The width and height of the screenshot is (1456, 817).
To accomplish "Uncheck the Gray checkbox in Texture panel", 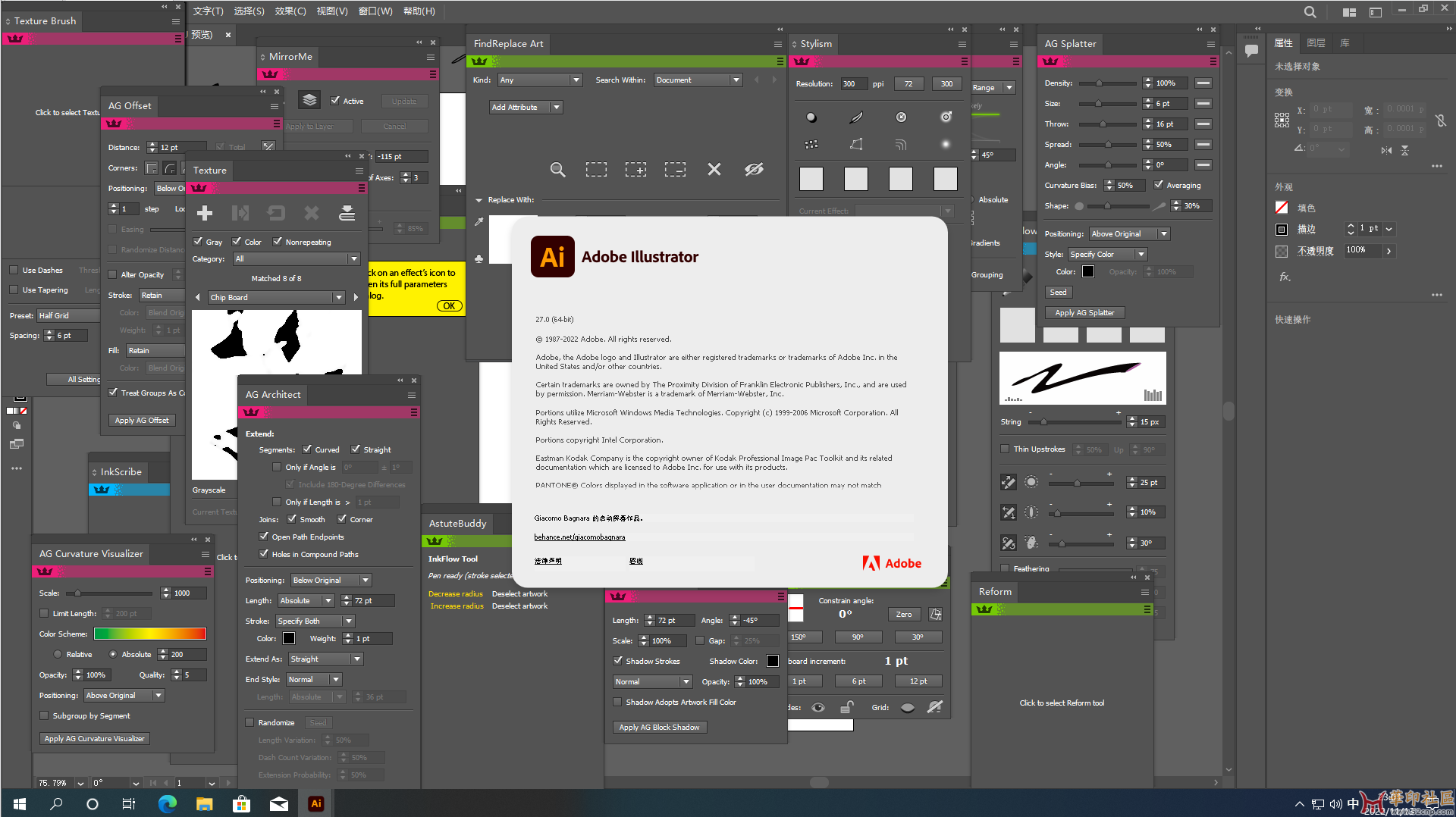I will (198, 242).
